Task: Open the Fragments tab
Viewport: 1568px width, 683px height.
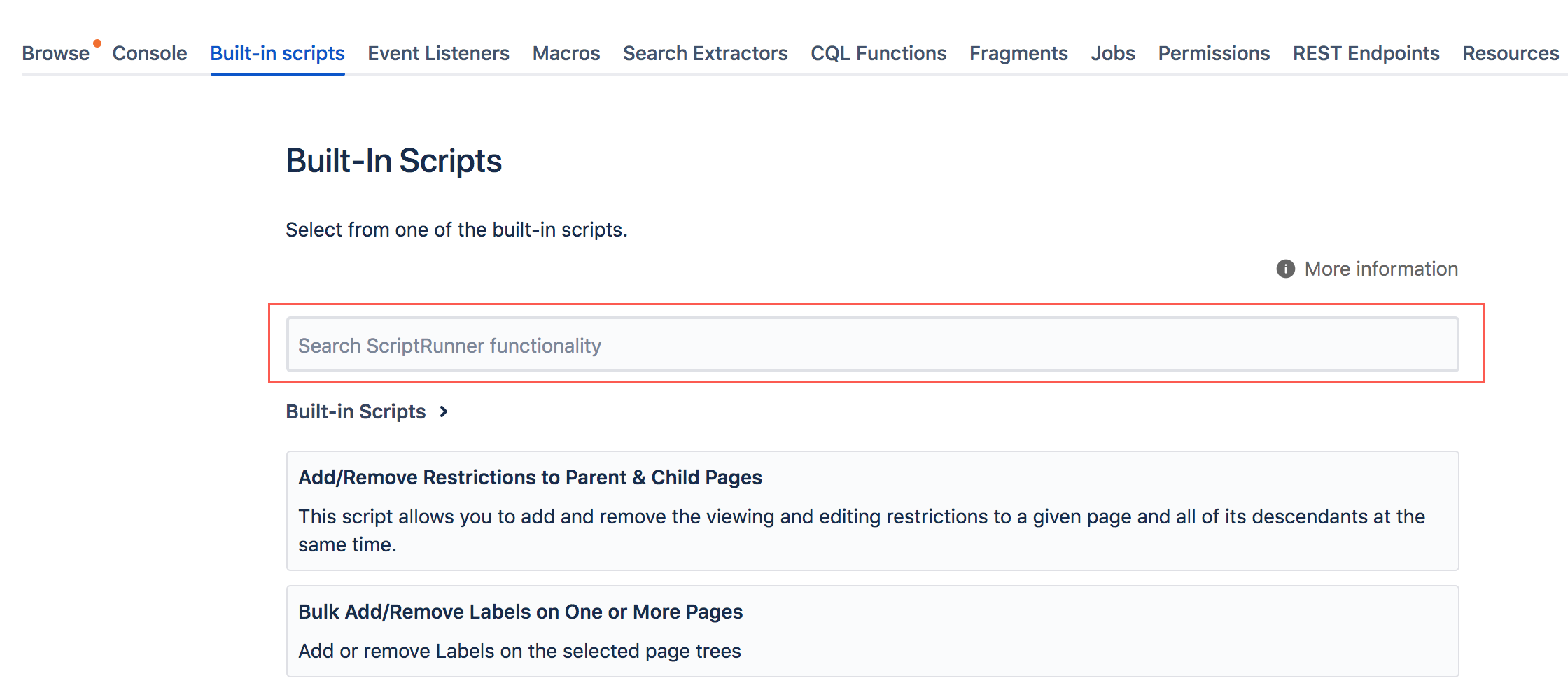Action: (x=1018, y=53)
